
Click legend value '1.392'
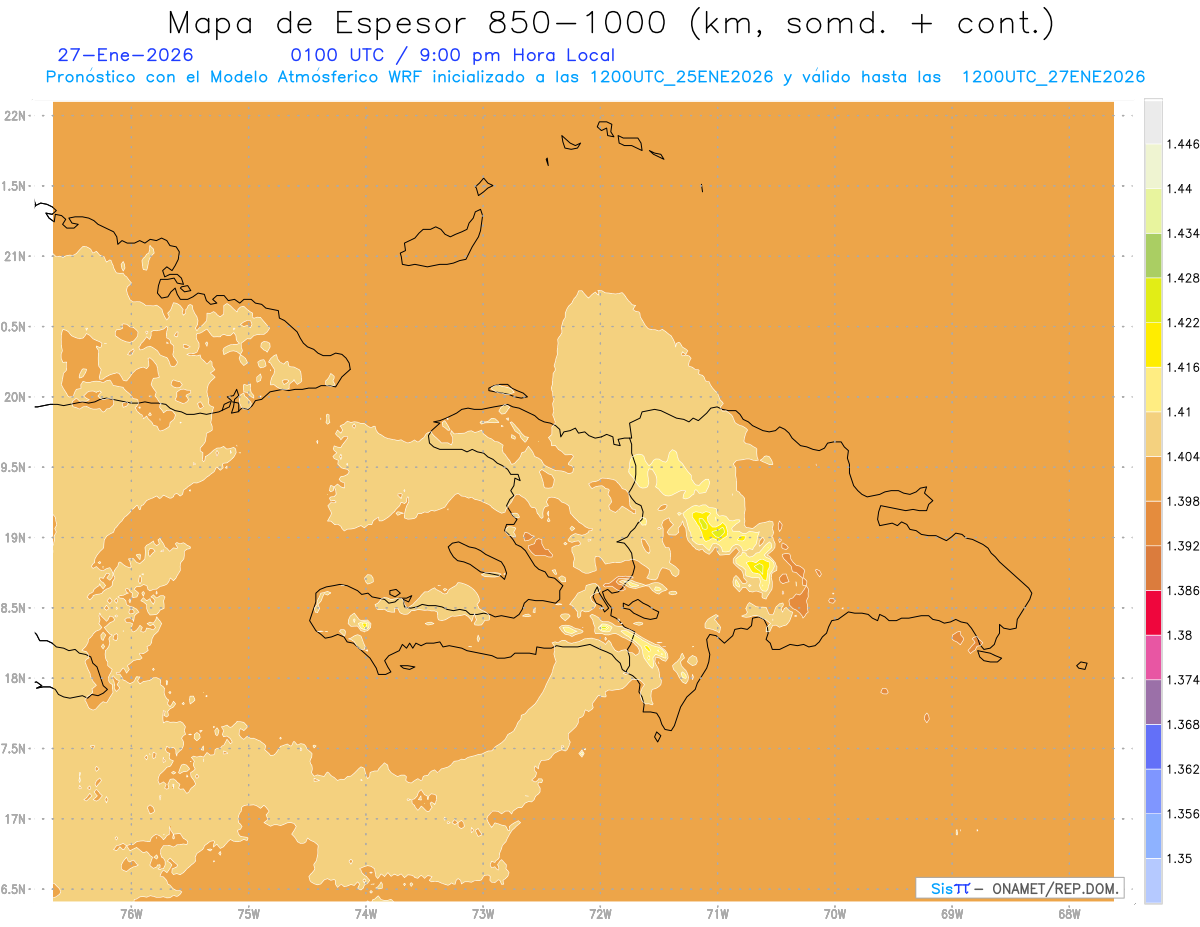(1183, 546)
